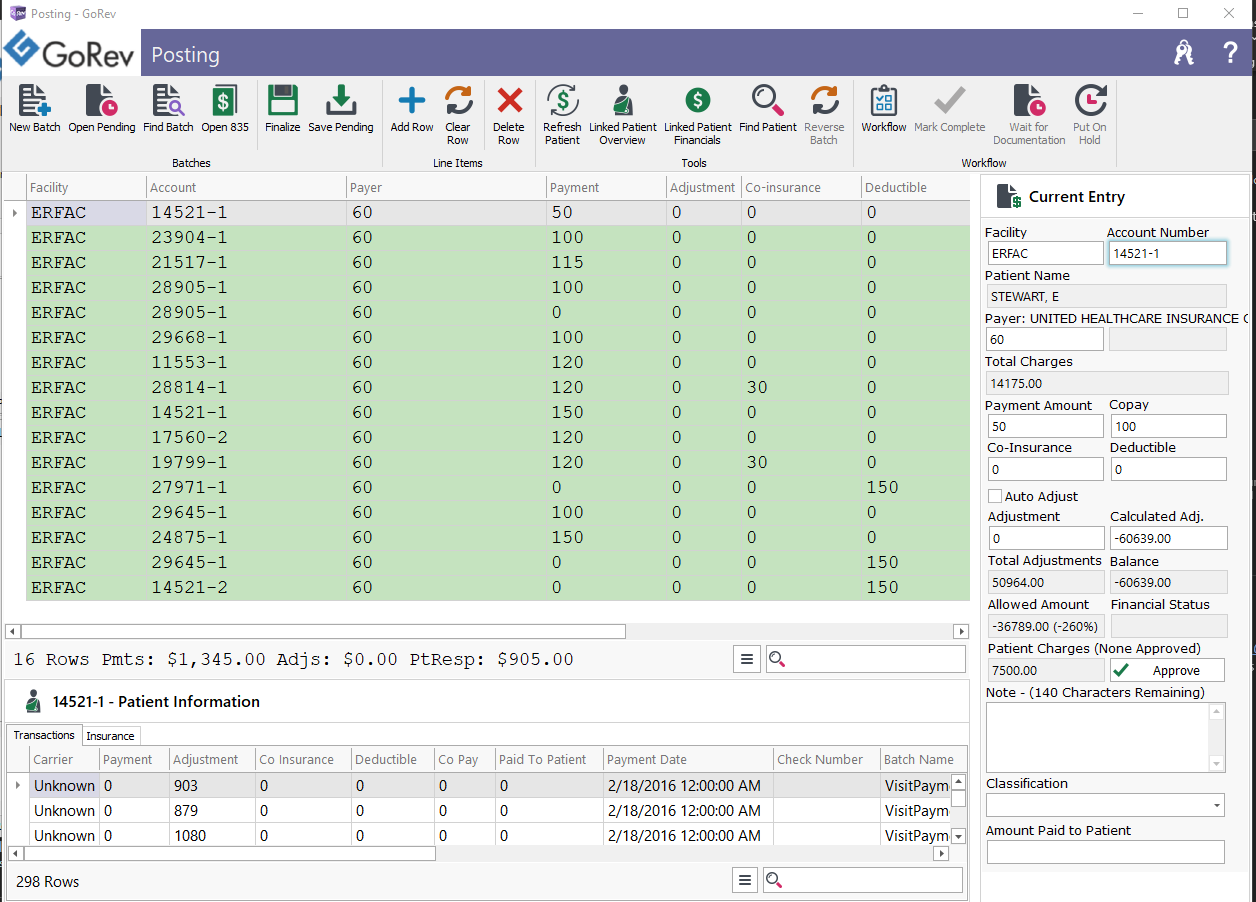The image size is (1256, 902).
Task: Click the Note text area
Action: [x=1097, y=737]
